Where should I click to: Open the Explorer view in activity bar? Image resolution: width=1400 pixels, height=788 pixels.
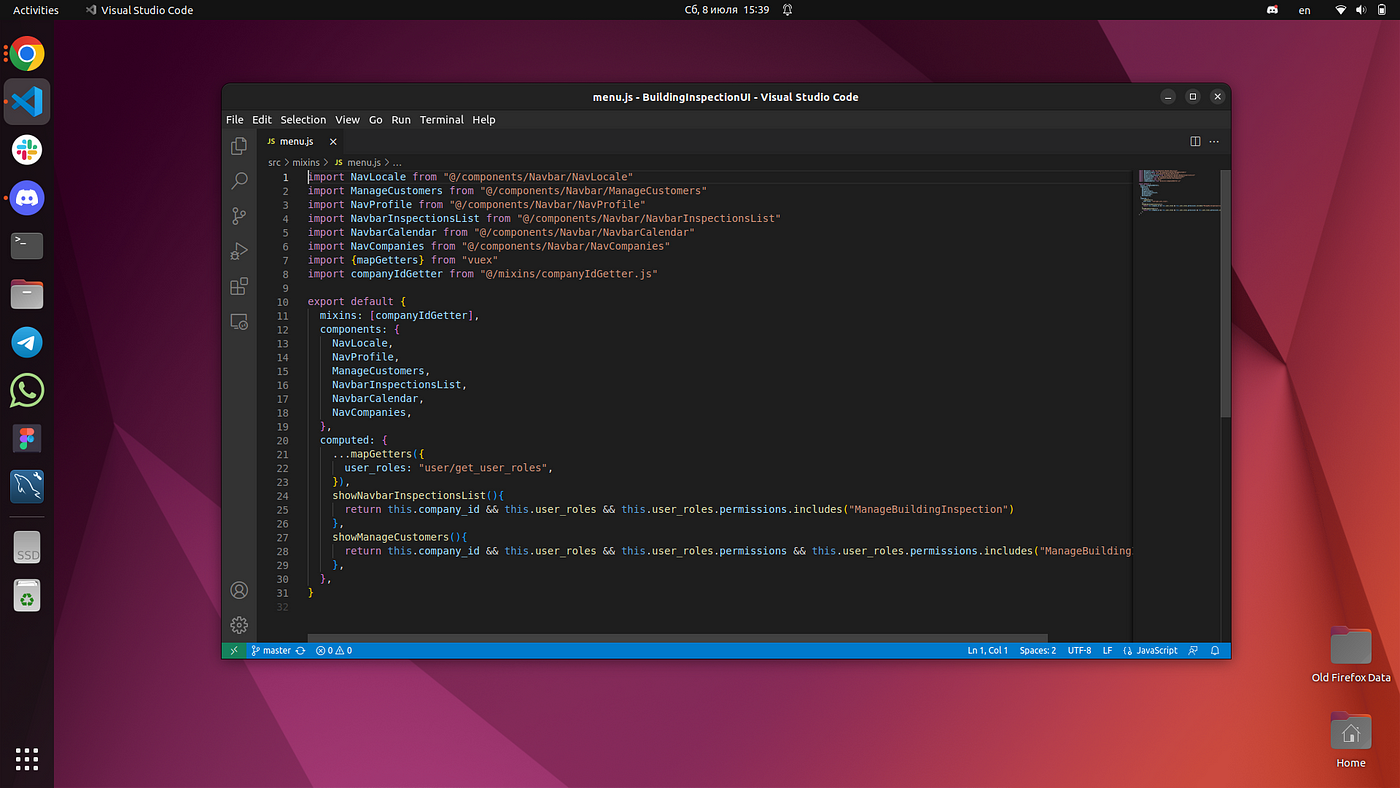tap(239, 146)
